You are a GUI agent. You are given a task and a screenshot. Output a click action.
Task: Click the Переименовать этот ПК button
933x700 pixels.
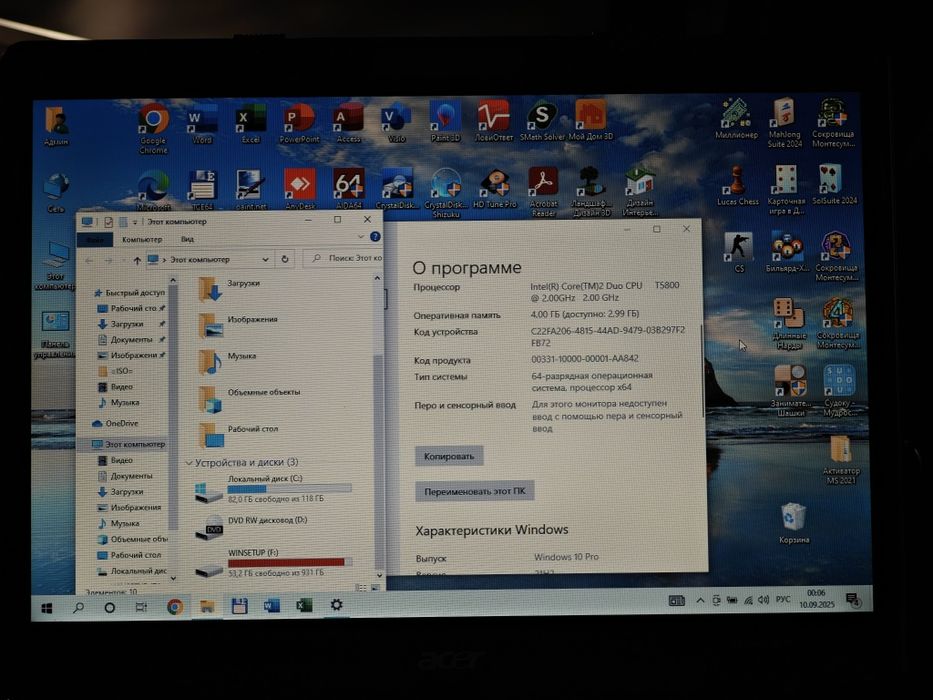[x=475, y=491]
